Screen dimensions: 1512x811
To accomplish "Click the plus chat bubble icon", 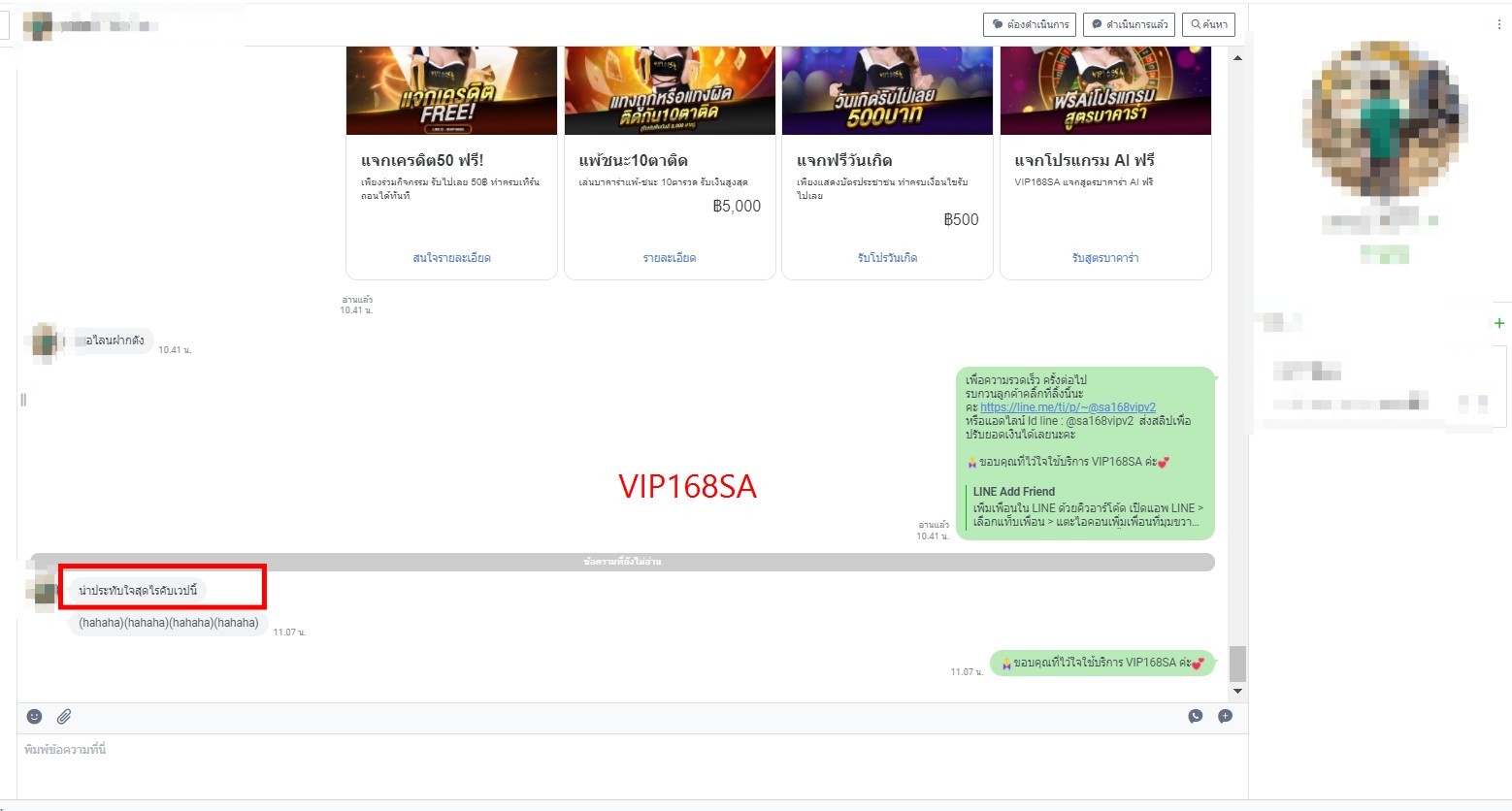I will (x=1226, y=716).
